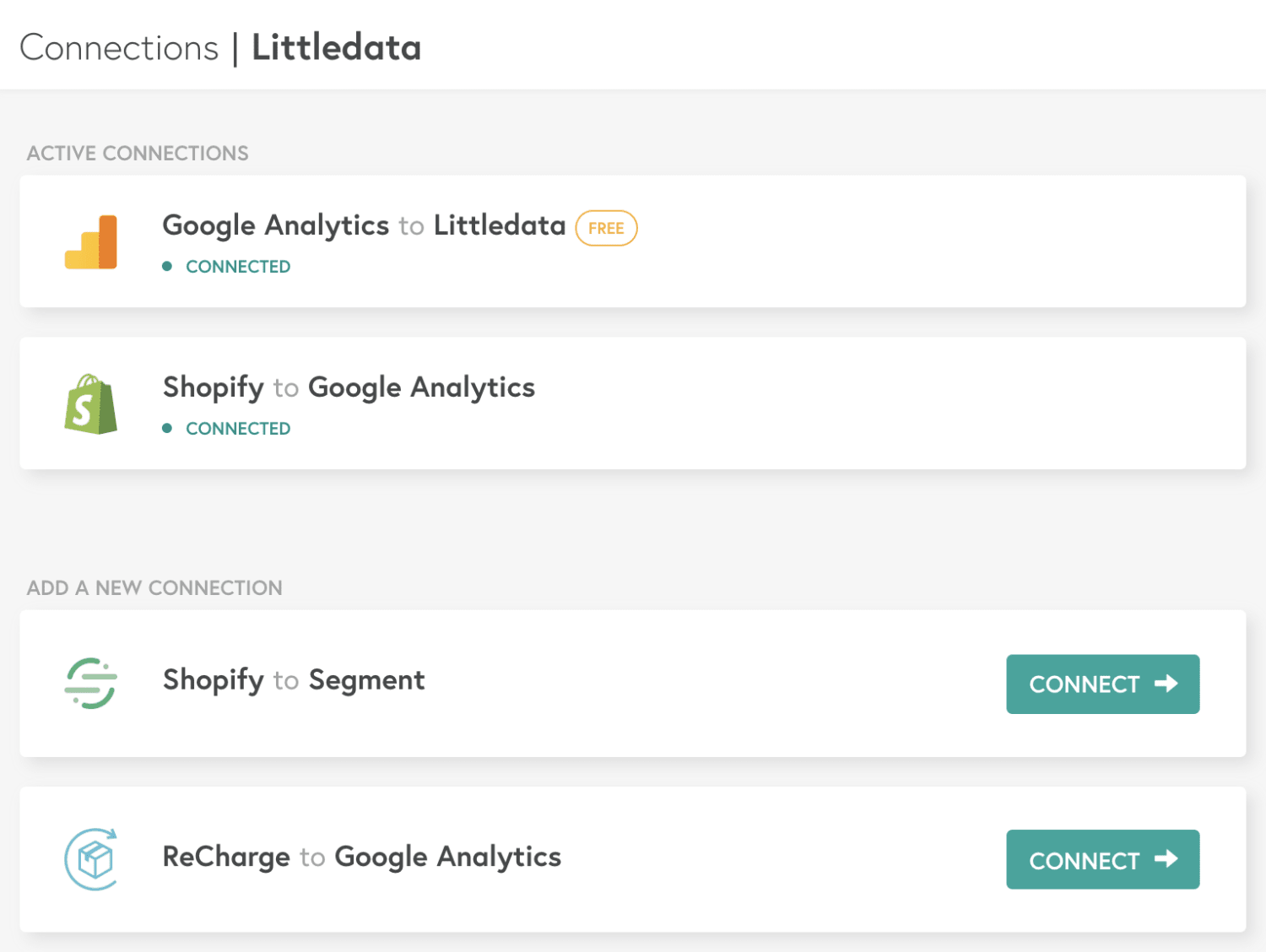The image size is (1266, 952).
Task: Click the arrow on ReCharge's connect button
Action: 1166,859
